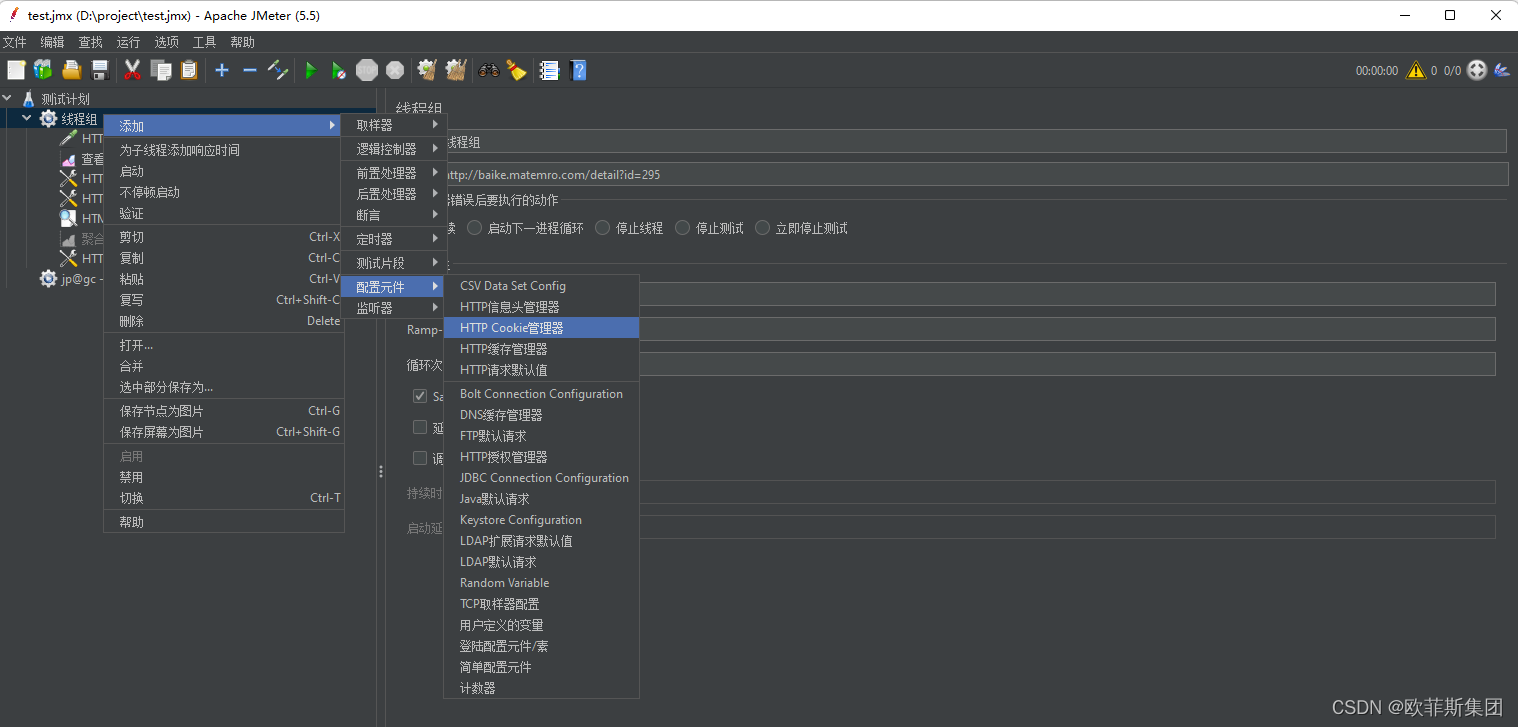The width and height of the screenshot is (1518, 727).
Task: Toggle the 延 (delay) checkbox
Action: 420,427
